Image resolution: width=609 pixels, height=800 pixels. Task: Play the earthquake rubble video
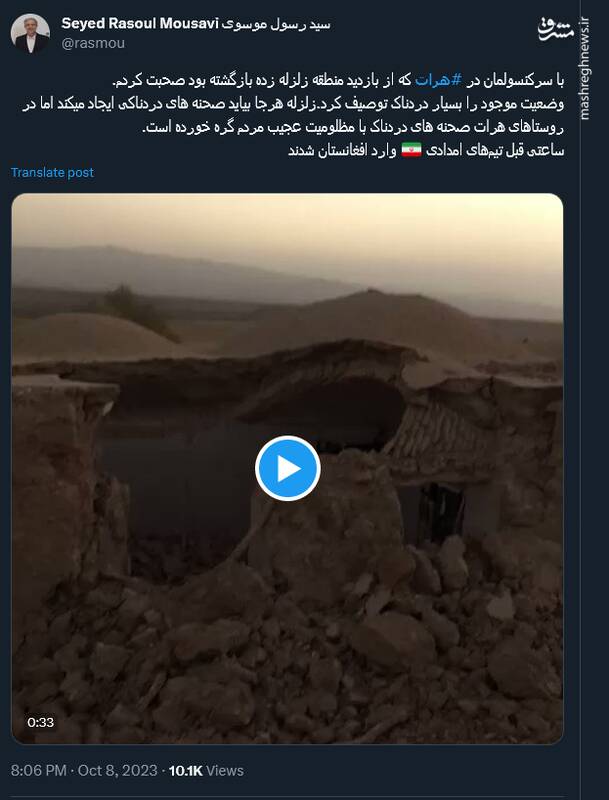point(288,468)
